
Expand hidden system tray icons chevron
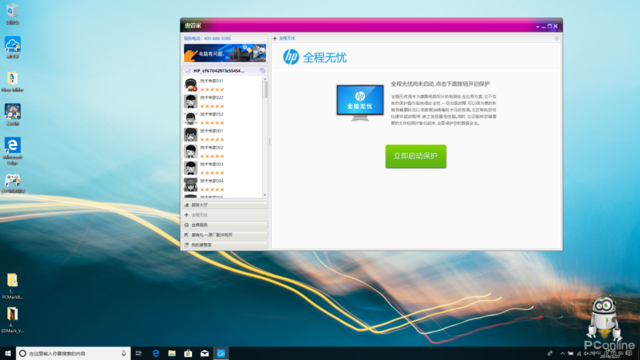coord(562,353)
